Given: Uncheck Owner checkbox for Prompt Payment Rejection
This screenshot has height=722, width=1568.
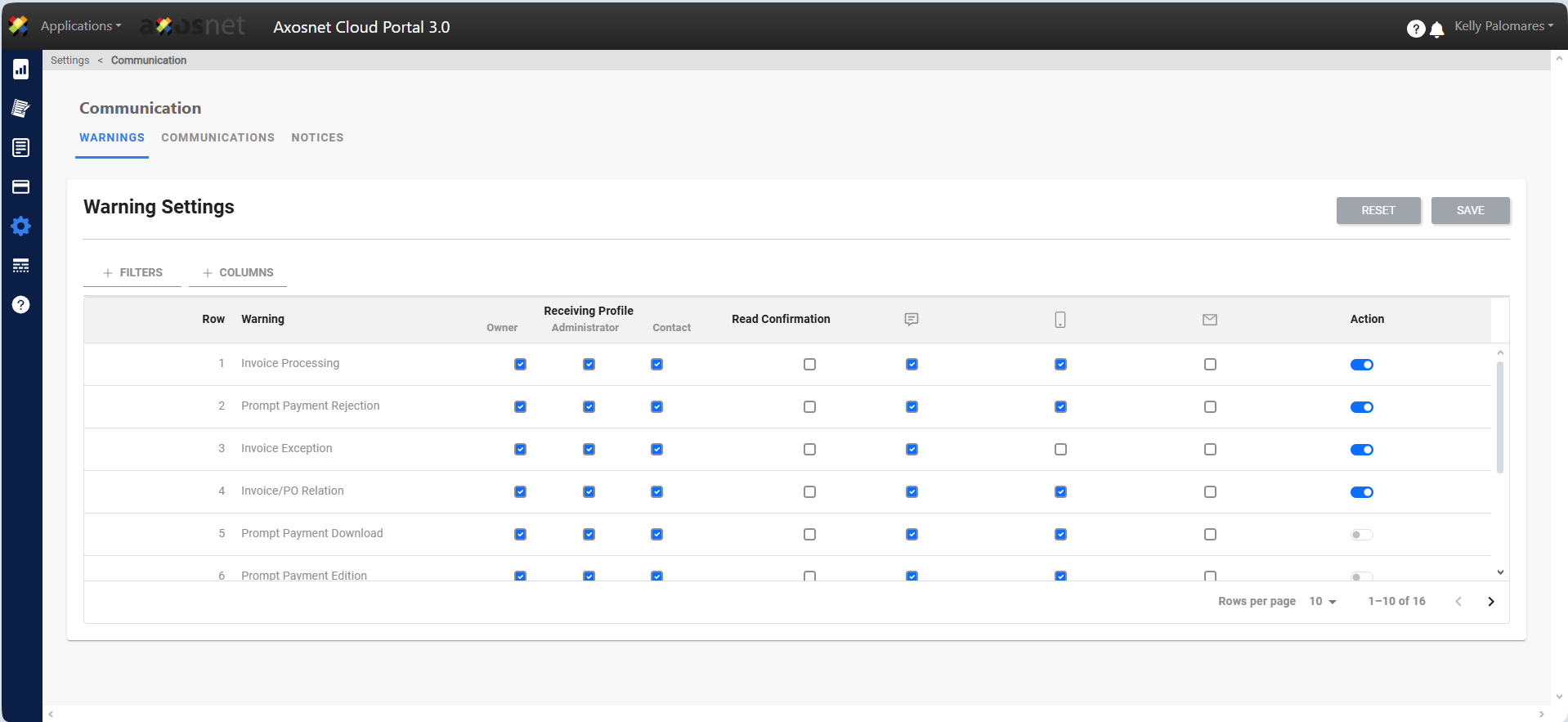Looking at the screenshot, I should pyautogui.click(x=520, y=407).
